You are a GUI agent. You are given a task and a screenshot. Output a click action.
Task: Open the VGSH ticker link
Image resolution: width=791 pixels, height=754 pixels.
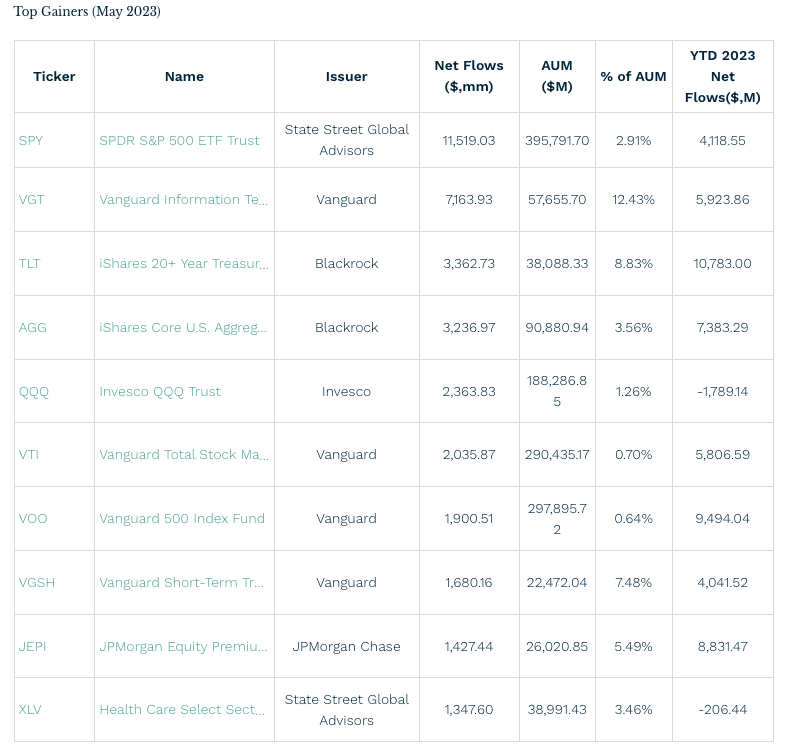pos(37,583)
